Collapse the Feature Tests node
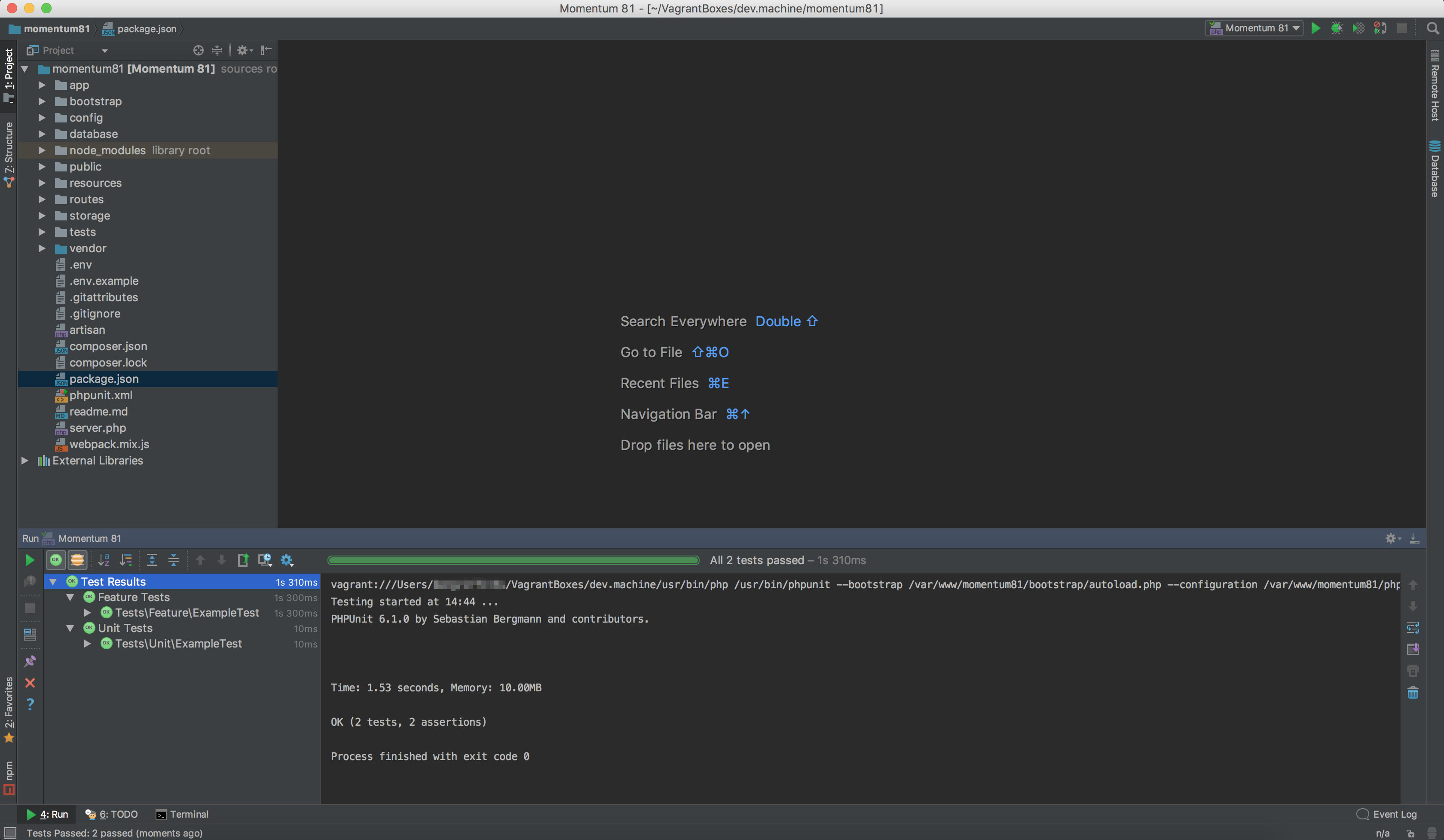Viewport: 1444px width, 840px height. (x=70, y=597)
